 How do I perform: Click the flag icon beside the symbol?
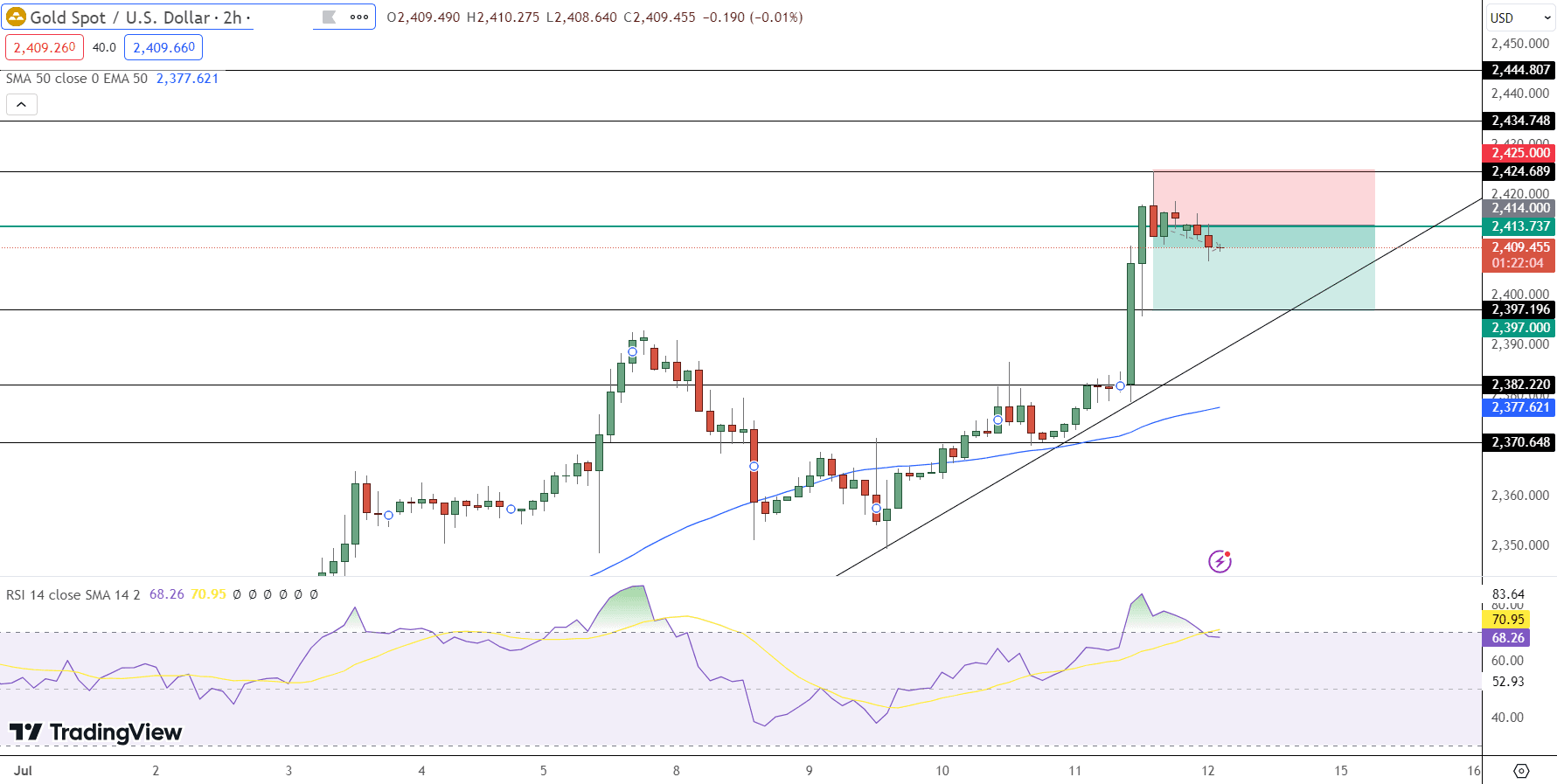[x=330, y=17]
